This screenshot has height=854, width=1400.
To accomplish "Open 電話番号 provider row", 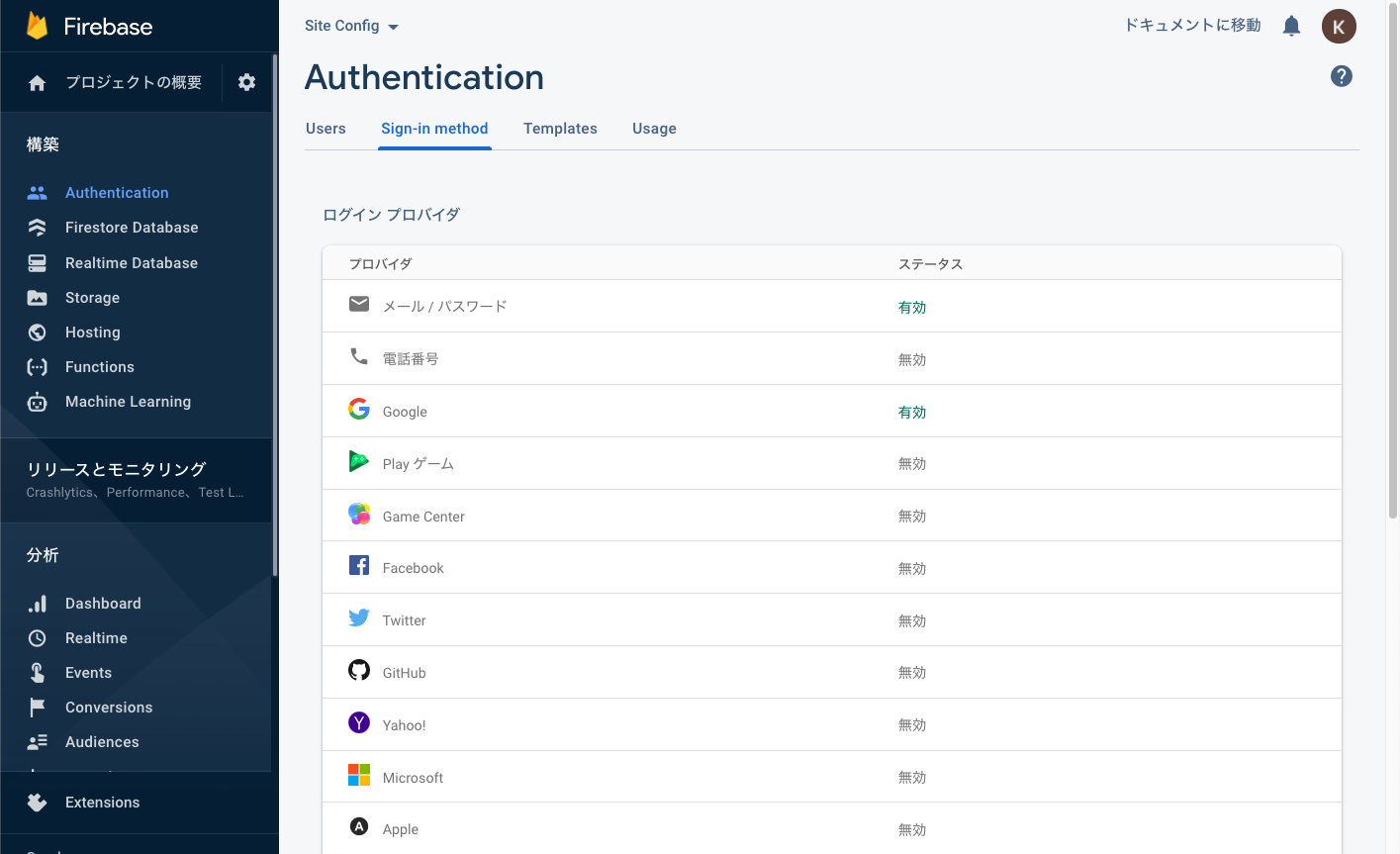I will tap(831, 358).
